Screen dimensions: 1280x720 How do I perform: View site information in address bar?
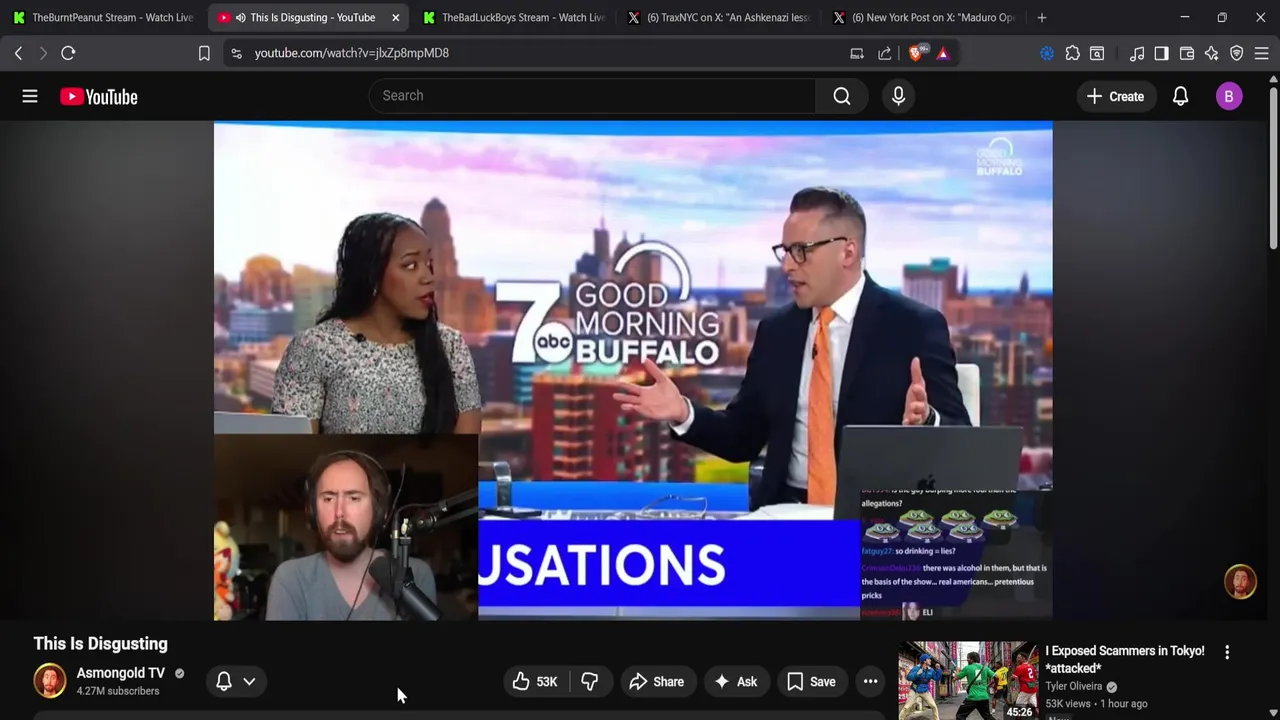tap(236, 53)
